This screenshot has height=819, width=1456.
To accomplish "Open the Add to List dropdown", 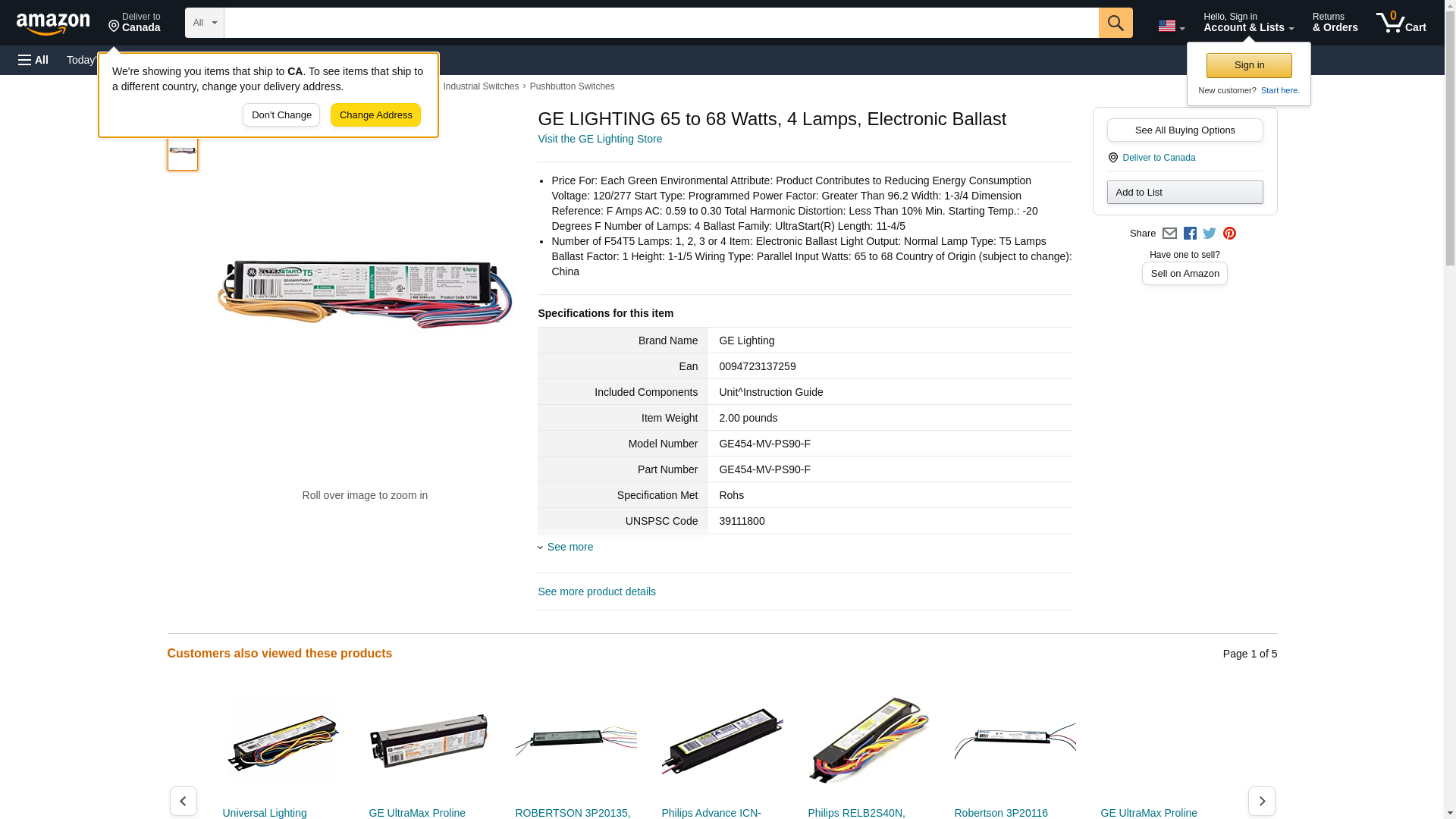I will coord(1185,192).
